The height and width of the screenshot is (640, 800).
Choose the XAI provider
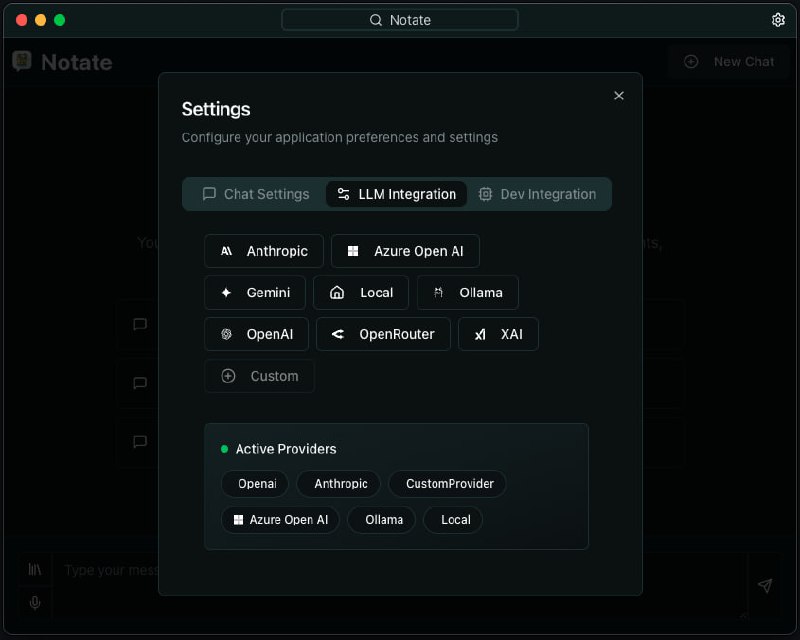click(498, 334)
